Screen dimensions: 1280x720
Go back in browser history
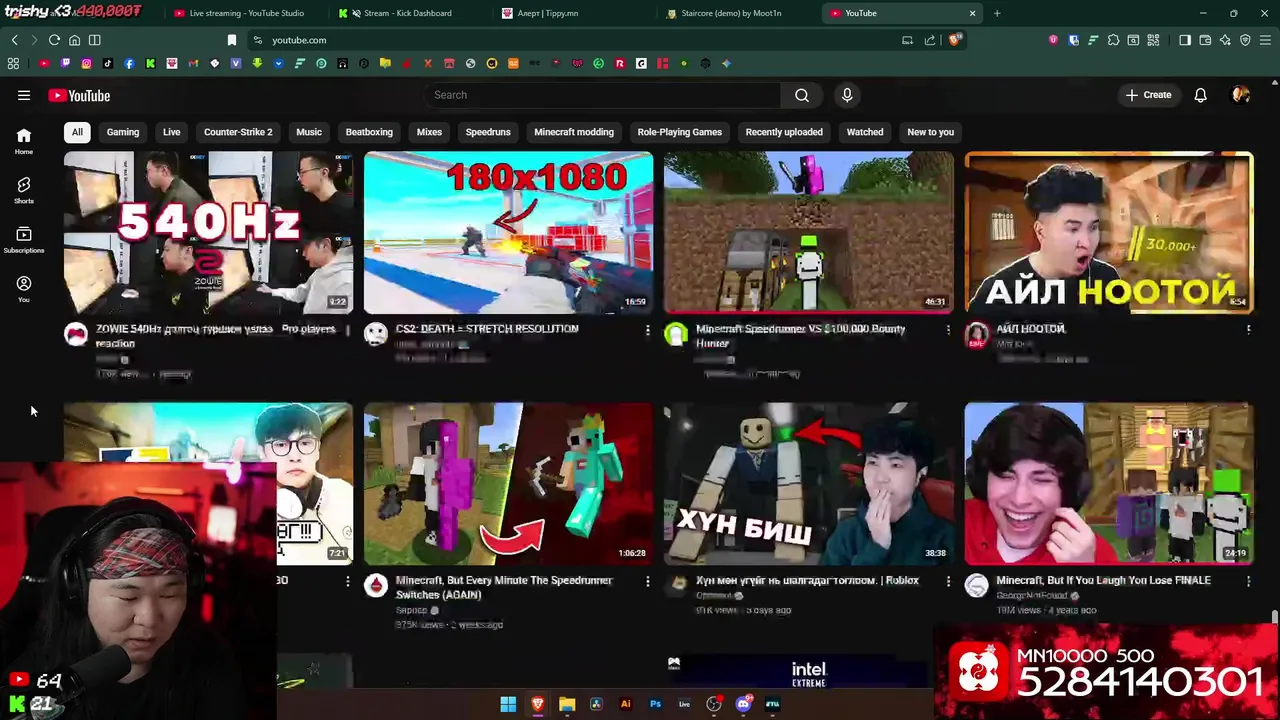[15, 40]
